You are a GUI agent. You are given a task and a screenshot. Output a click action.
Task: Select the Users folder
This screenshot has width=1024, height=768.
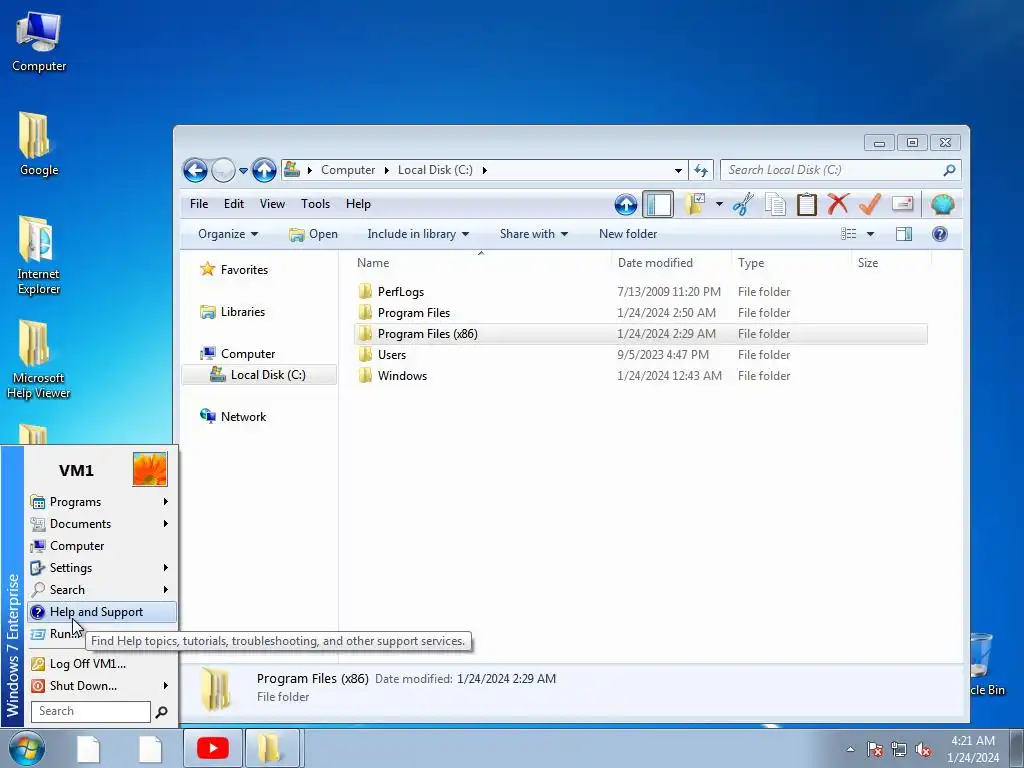coord(391,355)
